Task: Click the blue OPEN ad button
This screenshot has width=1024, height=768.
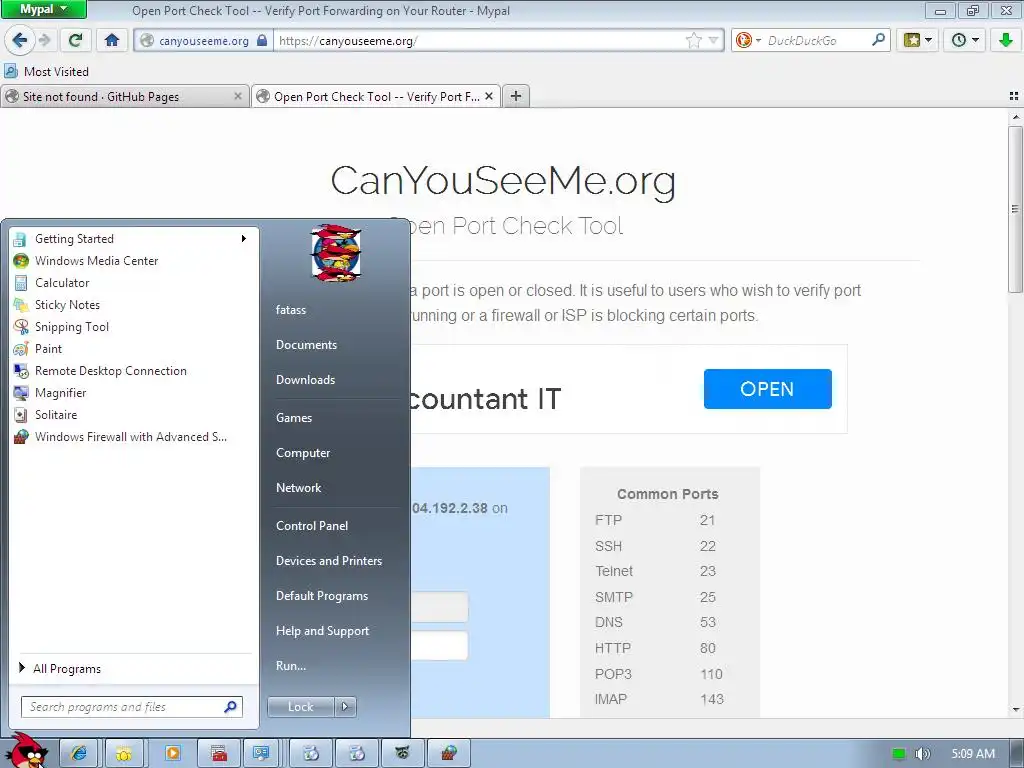Action: (x=767, y=389)
